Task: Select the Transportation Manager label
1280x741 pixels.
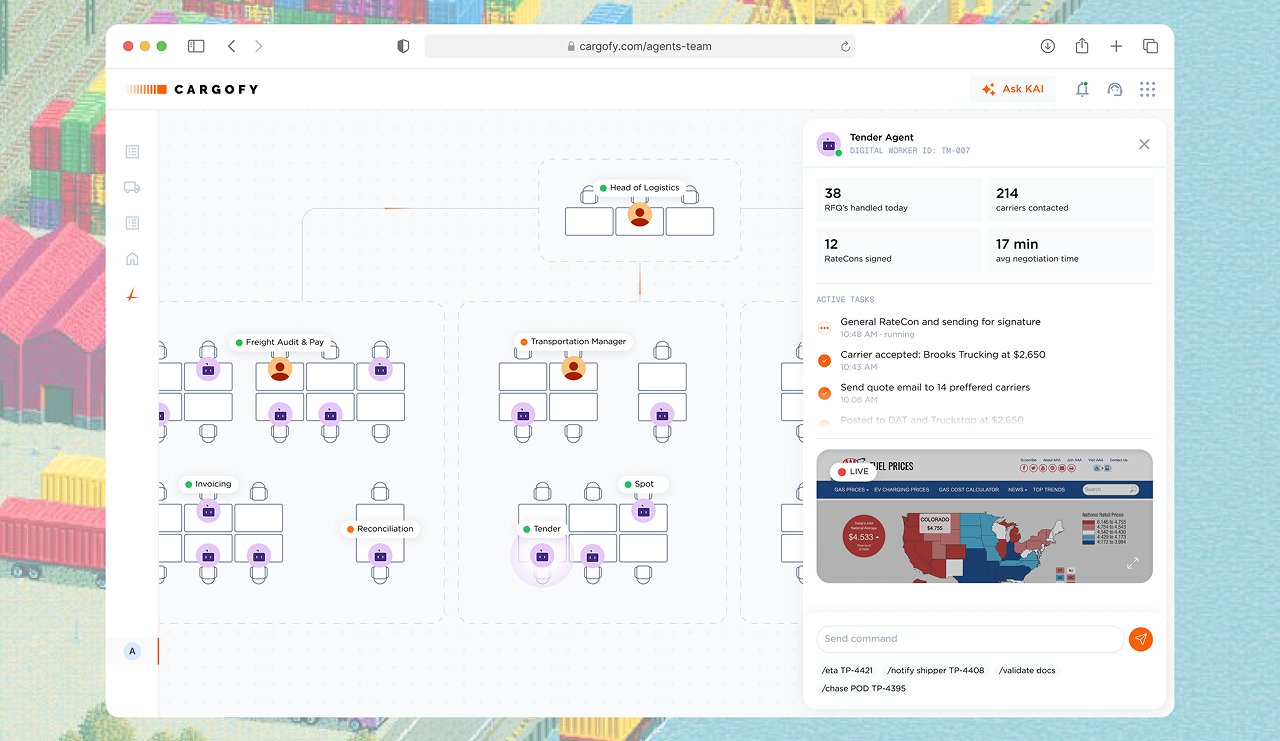Action: point(573,341)
